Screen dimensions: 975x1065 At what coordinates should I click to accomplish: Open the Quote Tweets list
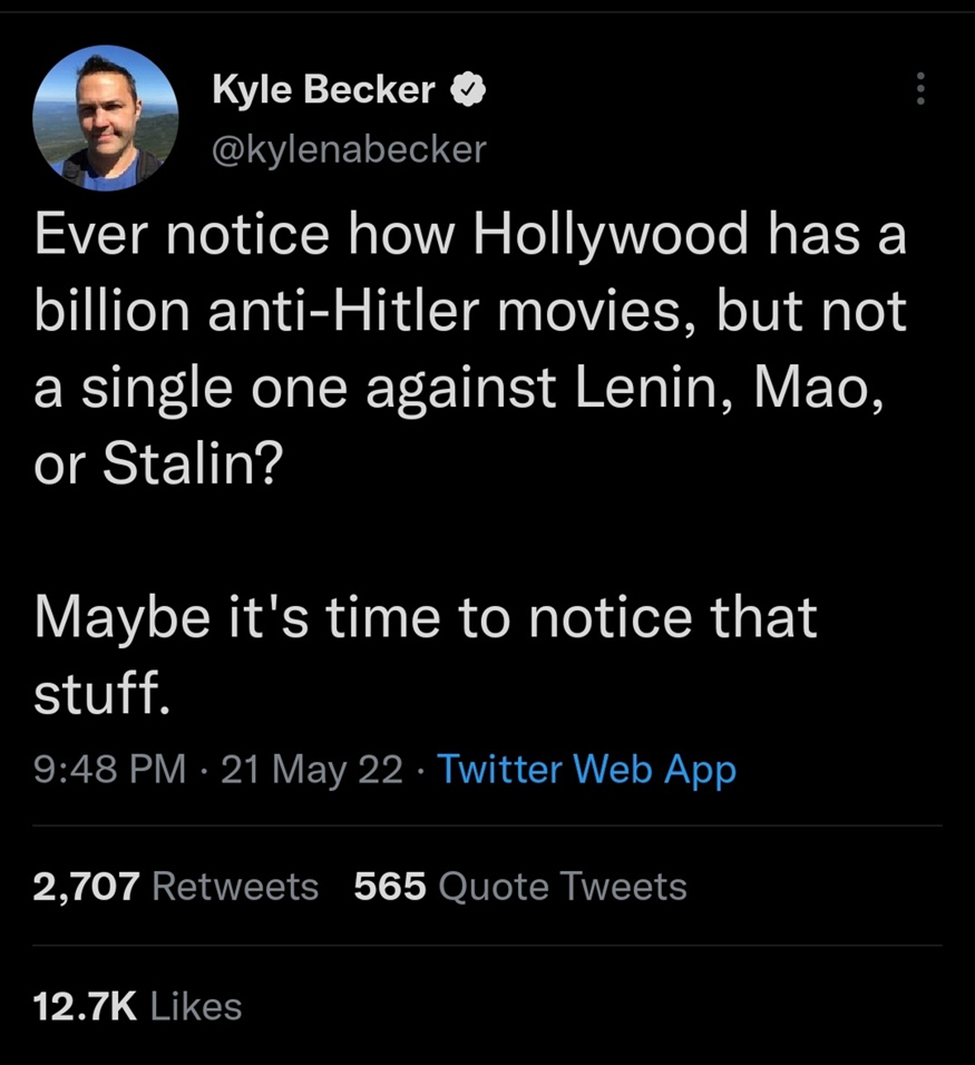(563, 886)
